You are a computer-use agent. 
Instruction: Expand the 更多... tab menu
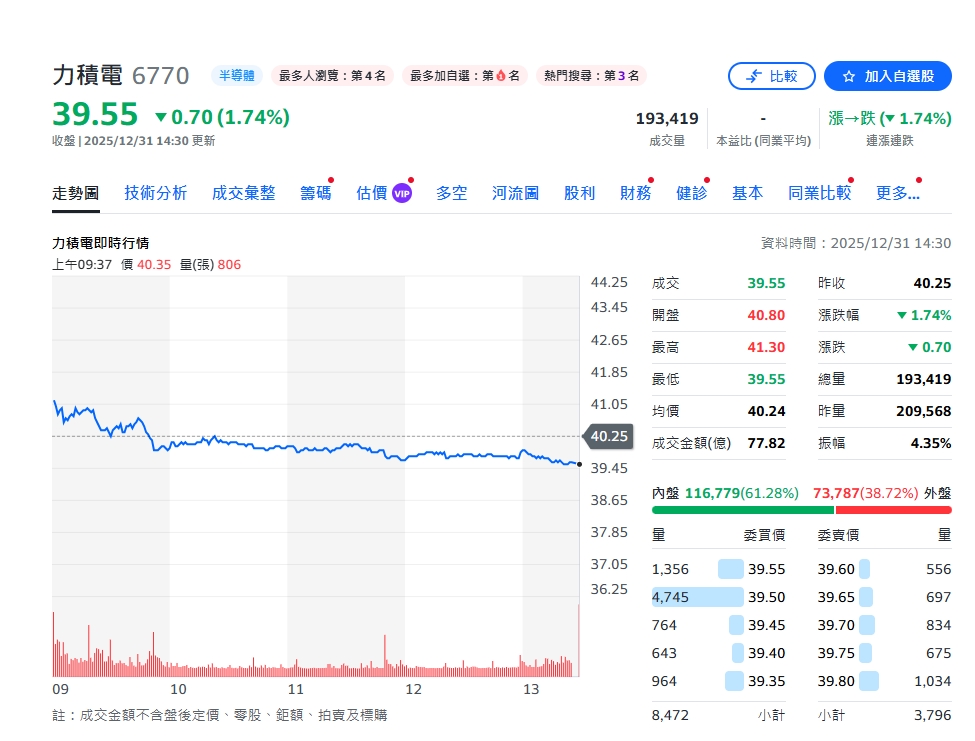coord(897,193)
